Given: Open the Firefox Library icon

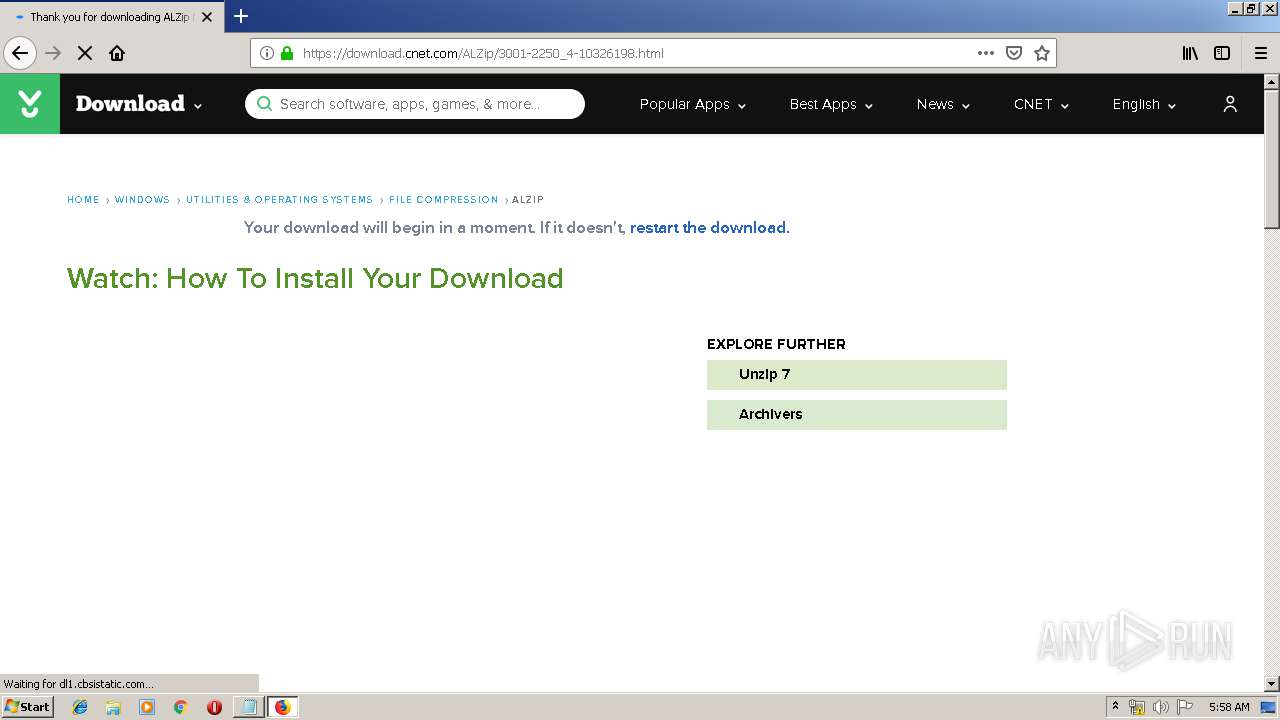Looking at the screenshot, I should [1190, 53].
